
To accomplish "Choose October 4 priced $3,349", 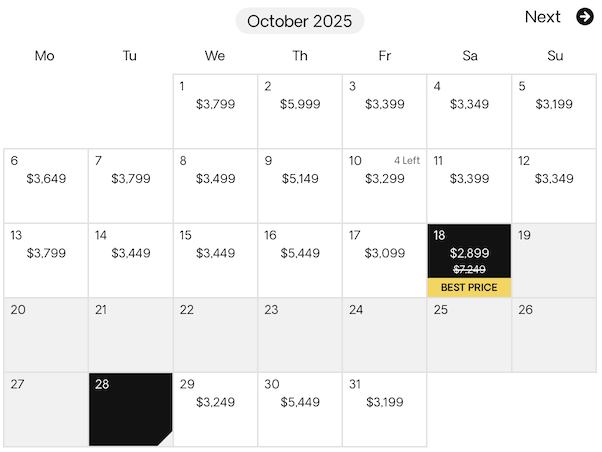I will pyautogui.click(x=469, y=111).
